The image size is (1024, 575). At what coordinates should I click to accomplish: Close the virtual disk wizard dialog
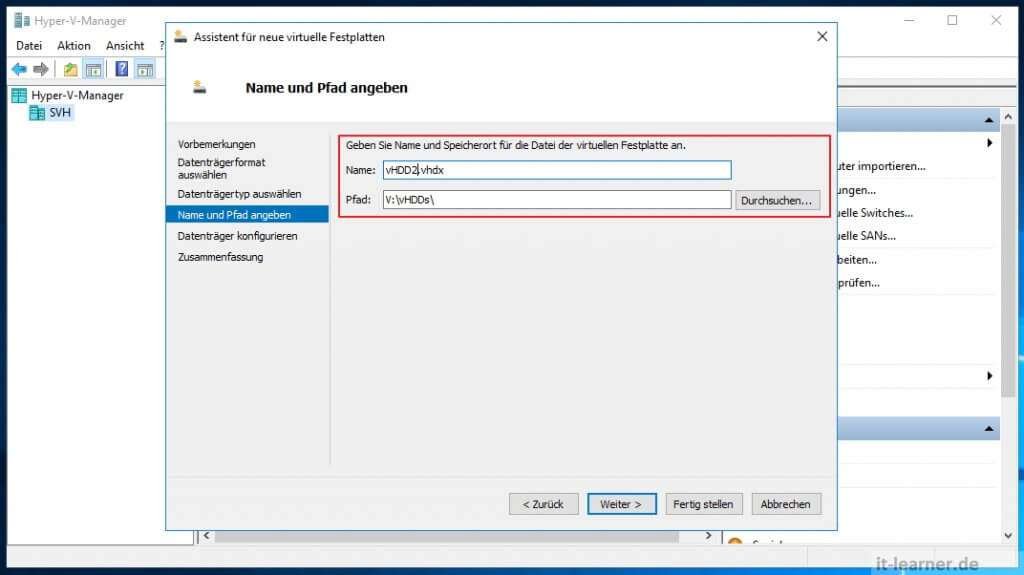click(x=822, y=37)
